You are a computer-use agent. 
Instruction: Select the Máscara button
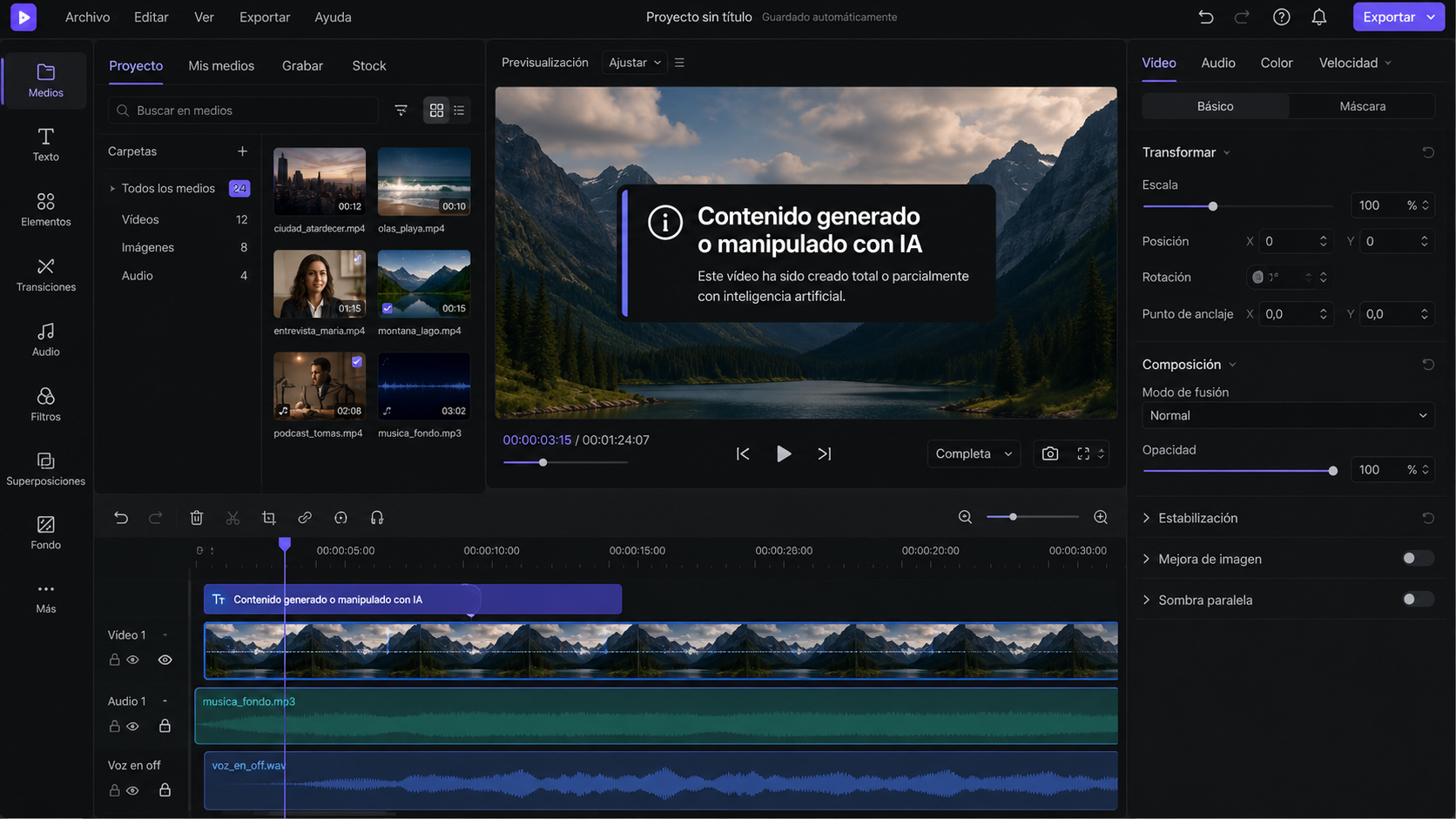click(x=1362, y=106)
